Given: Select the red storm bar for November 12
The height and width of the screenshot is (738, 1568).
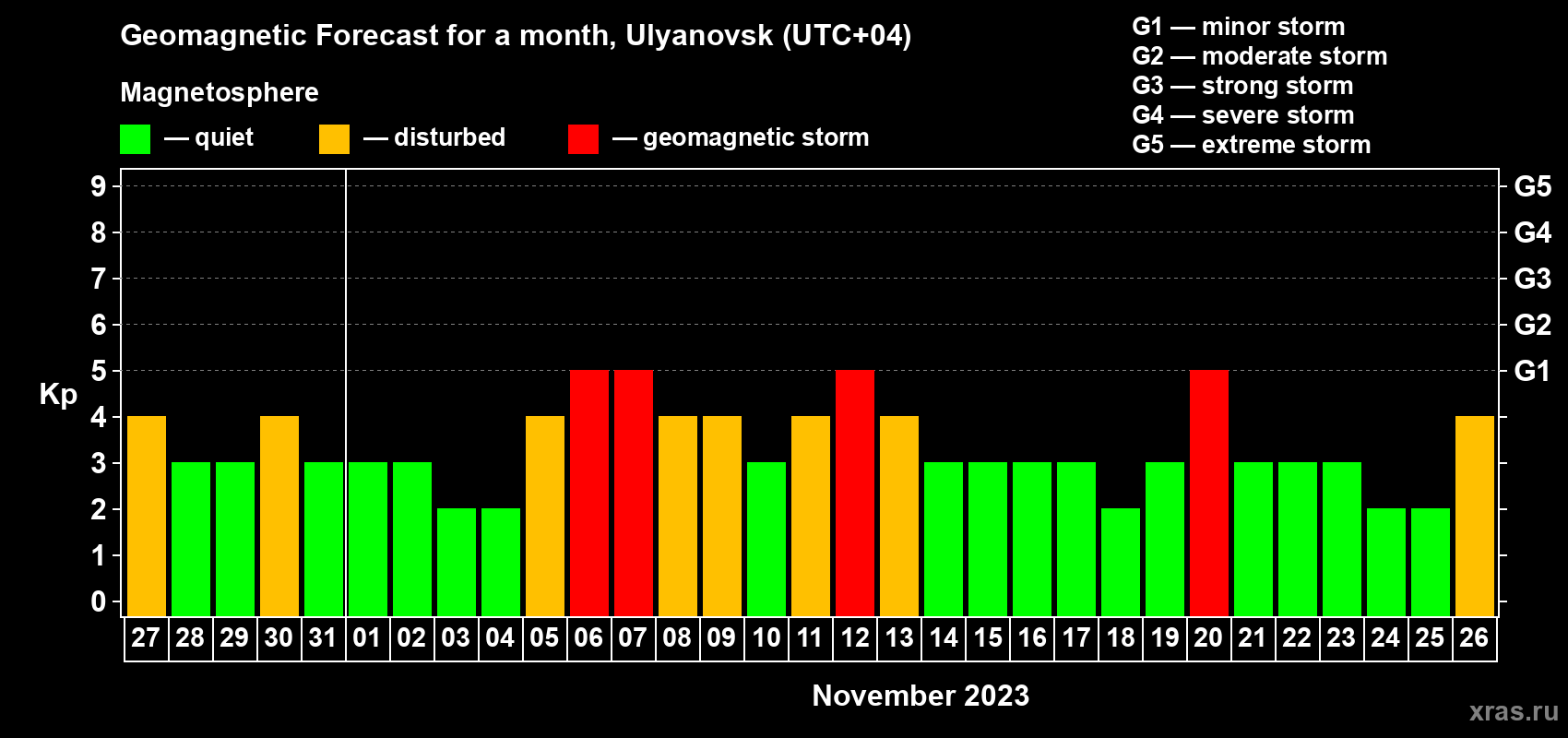Looking at the screenshot, I should [x=855, y=494].
